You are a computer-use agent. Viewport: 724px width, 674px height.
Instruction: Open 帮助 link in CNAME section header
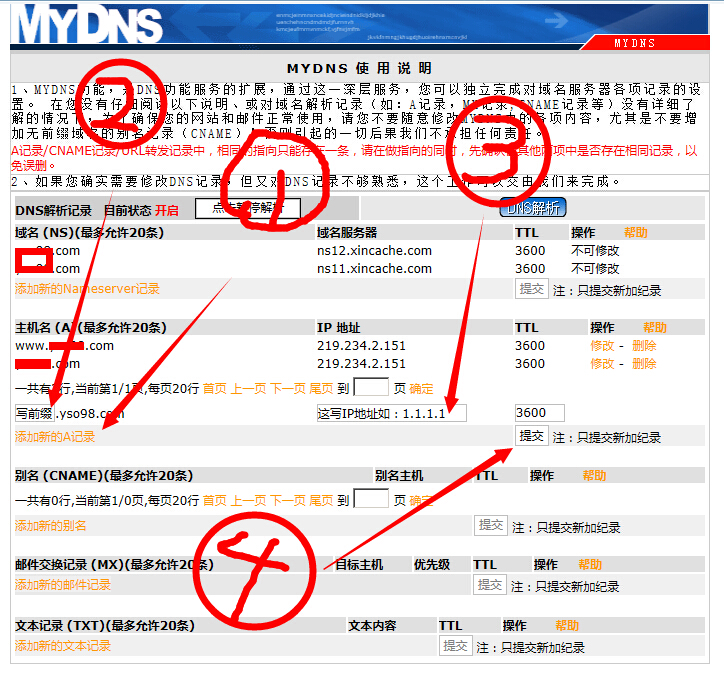coord(594,475)
